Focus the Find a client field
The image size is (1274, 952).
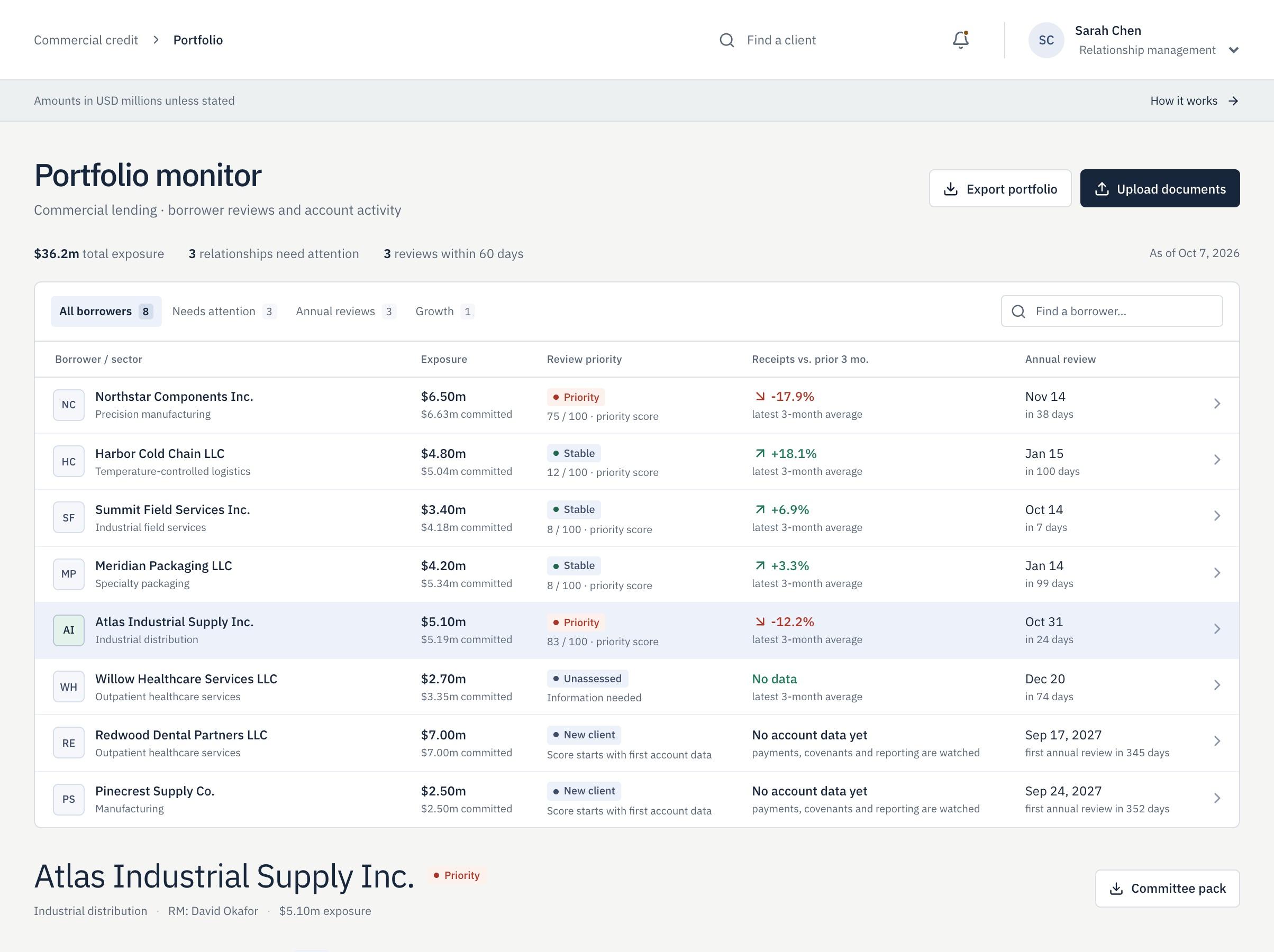(819, 40)
